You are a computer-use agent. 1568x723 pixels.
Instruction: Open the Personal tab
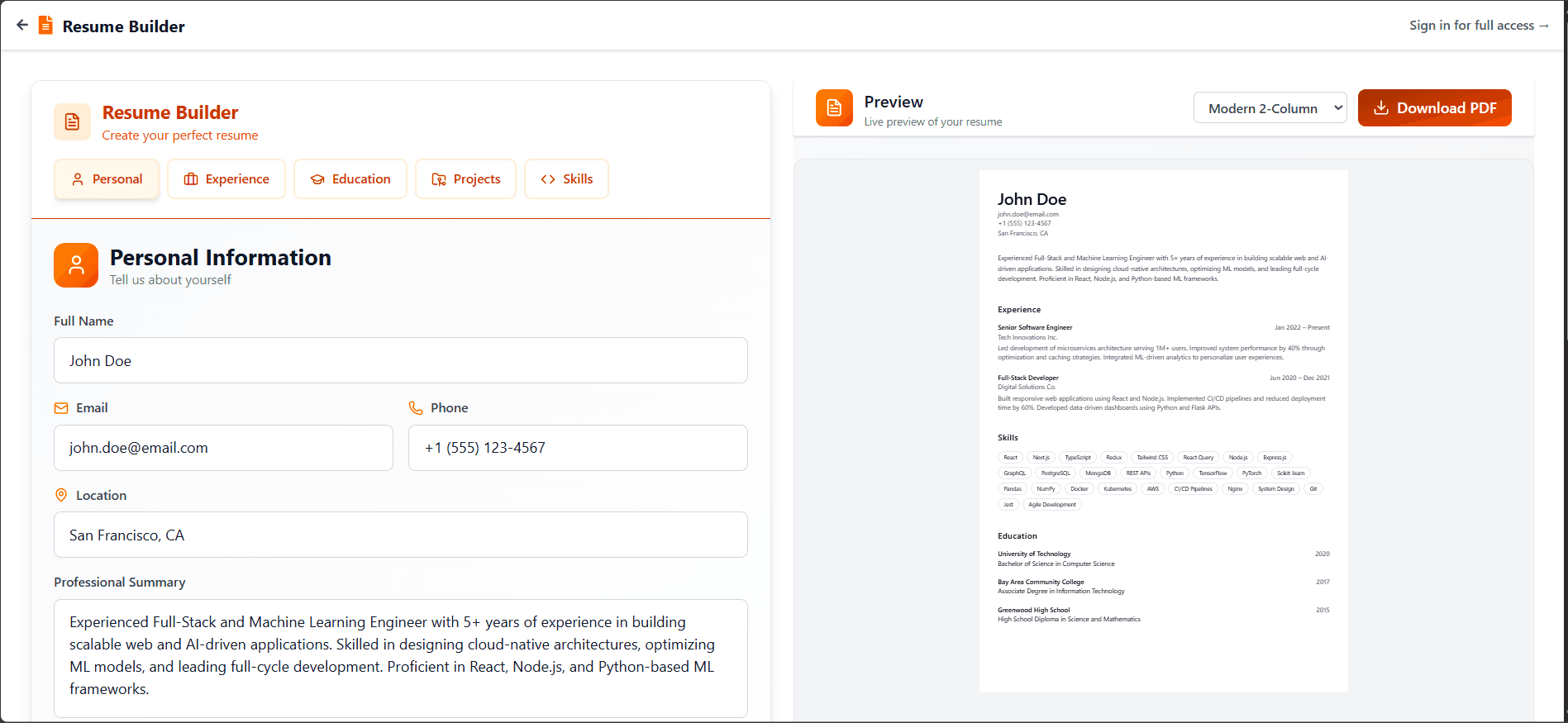coord(107,179)
